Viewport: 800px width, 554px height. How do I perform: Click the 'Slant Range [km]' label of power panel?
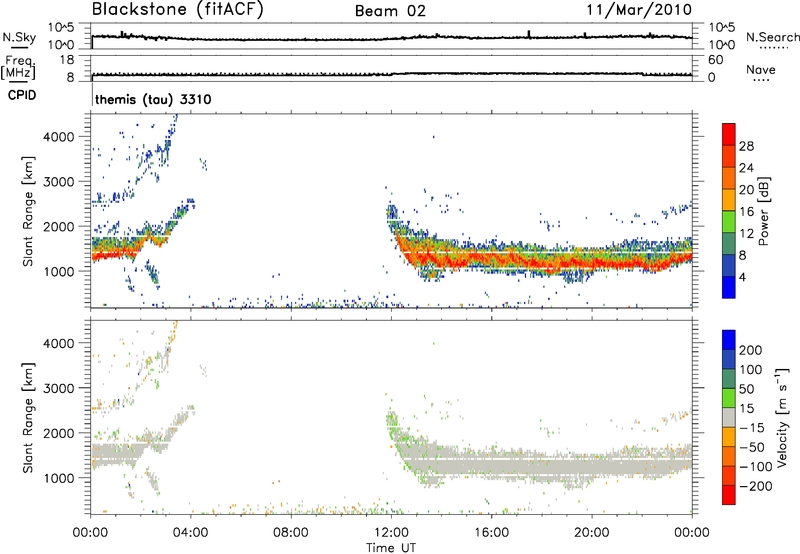[x=28, y=211]
